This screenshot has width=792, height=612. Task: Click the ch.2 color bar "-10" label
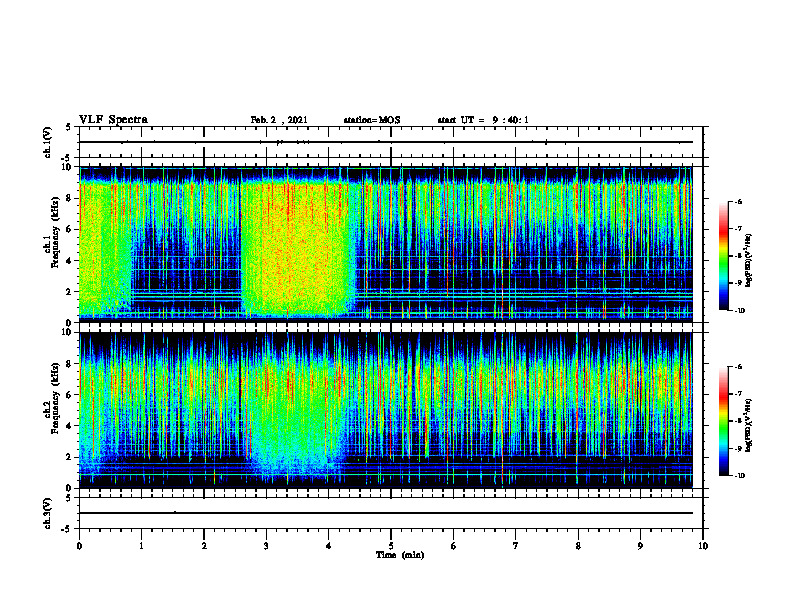(740, 476)
